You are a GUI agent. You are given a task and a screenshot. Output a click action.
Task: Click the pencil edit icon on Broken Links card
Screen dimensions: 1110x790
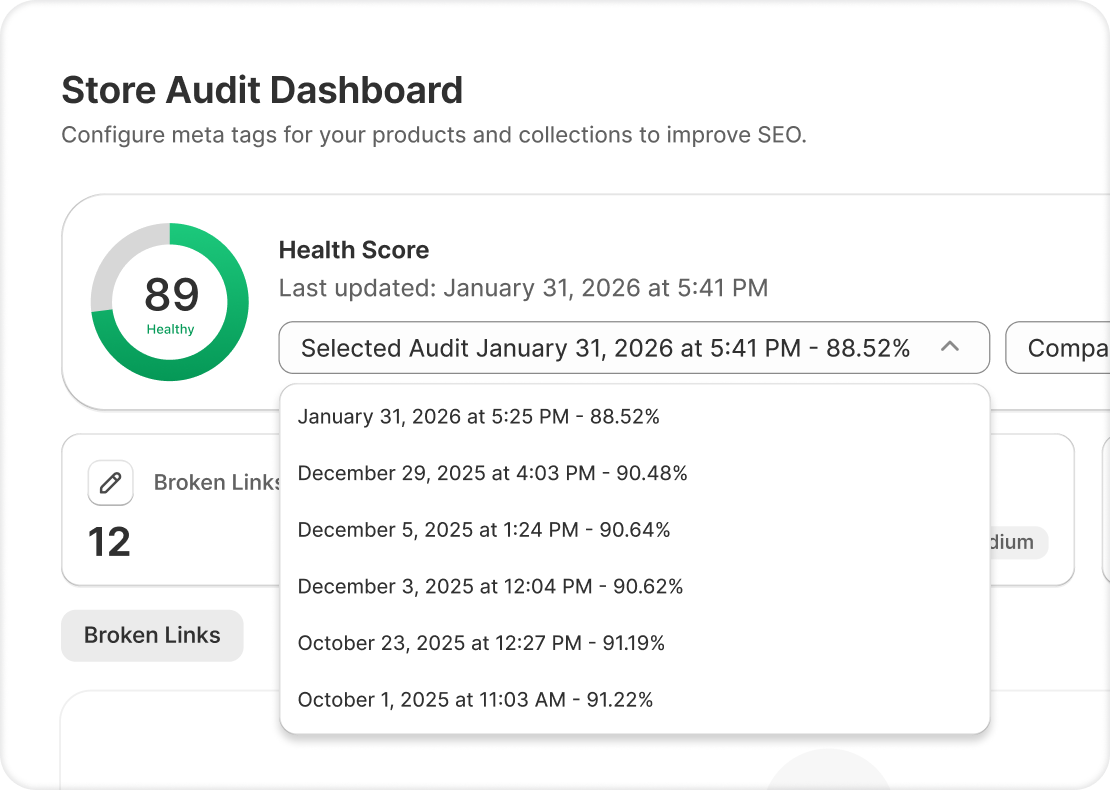click(x=111, y=483)
